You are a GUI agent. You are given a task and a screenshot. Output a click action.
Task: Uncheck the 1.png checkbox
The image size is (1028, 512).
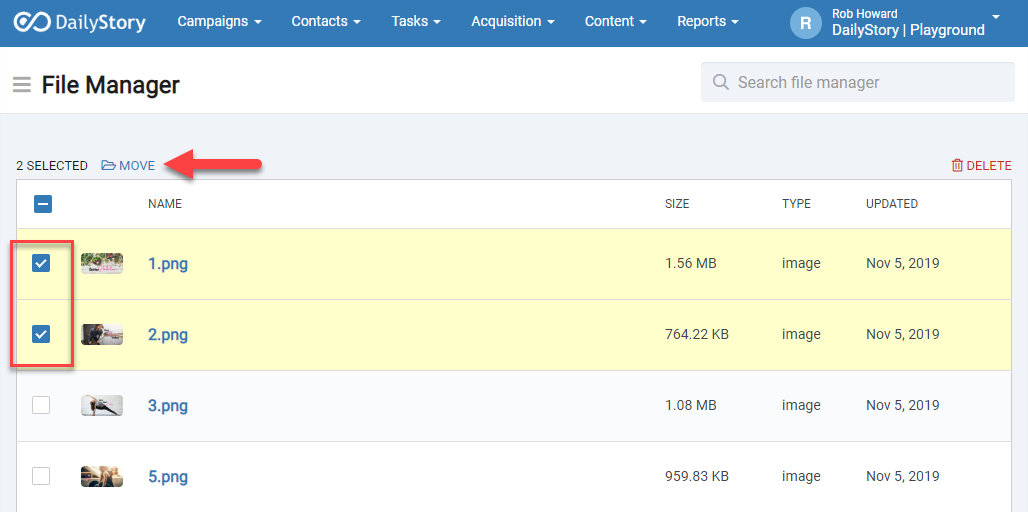click(41, 263)
